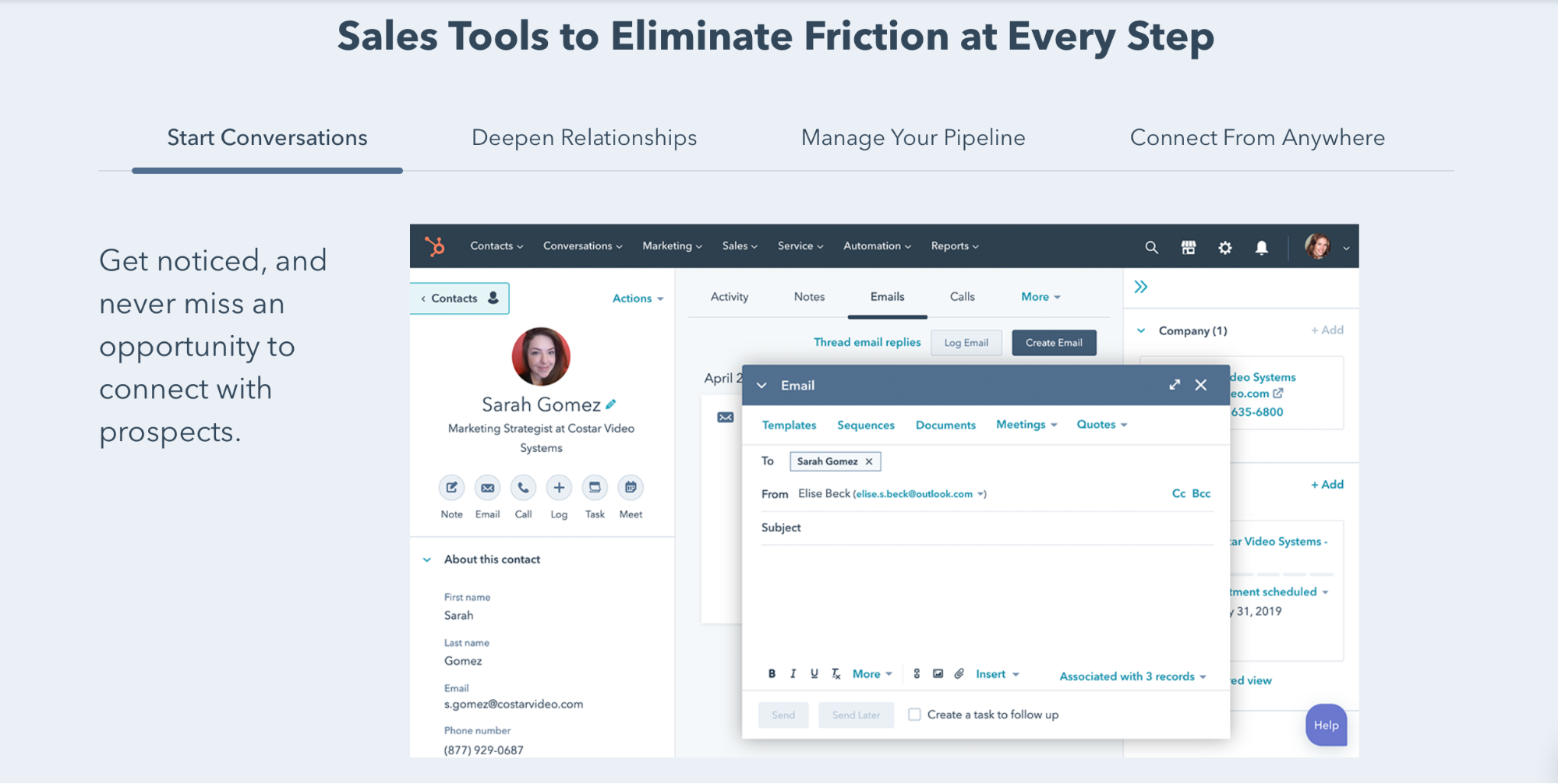The height and width of the screenshot is (784, 1558).
Task: Check the Create a task to follow up box
Action: [x=913, y=714]
